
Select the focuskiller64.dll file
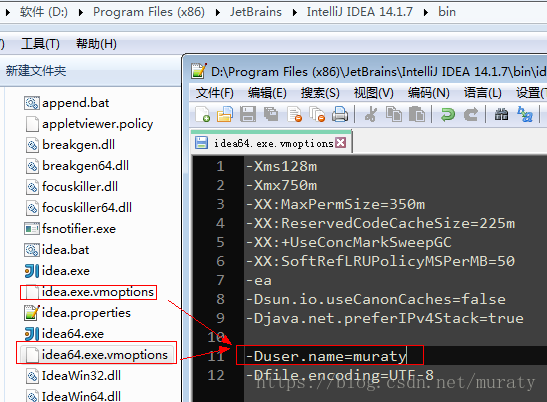point(78,208)
